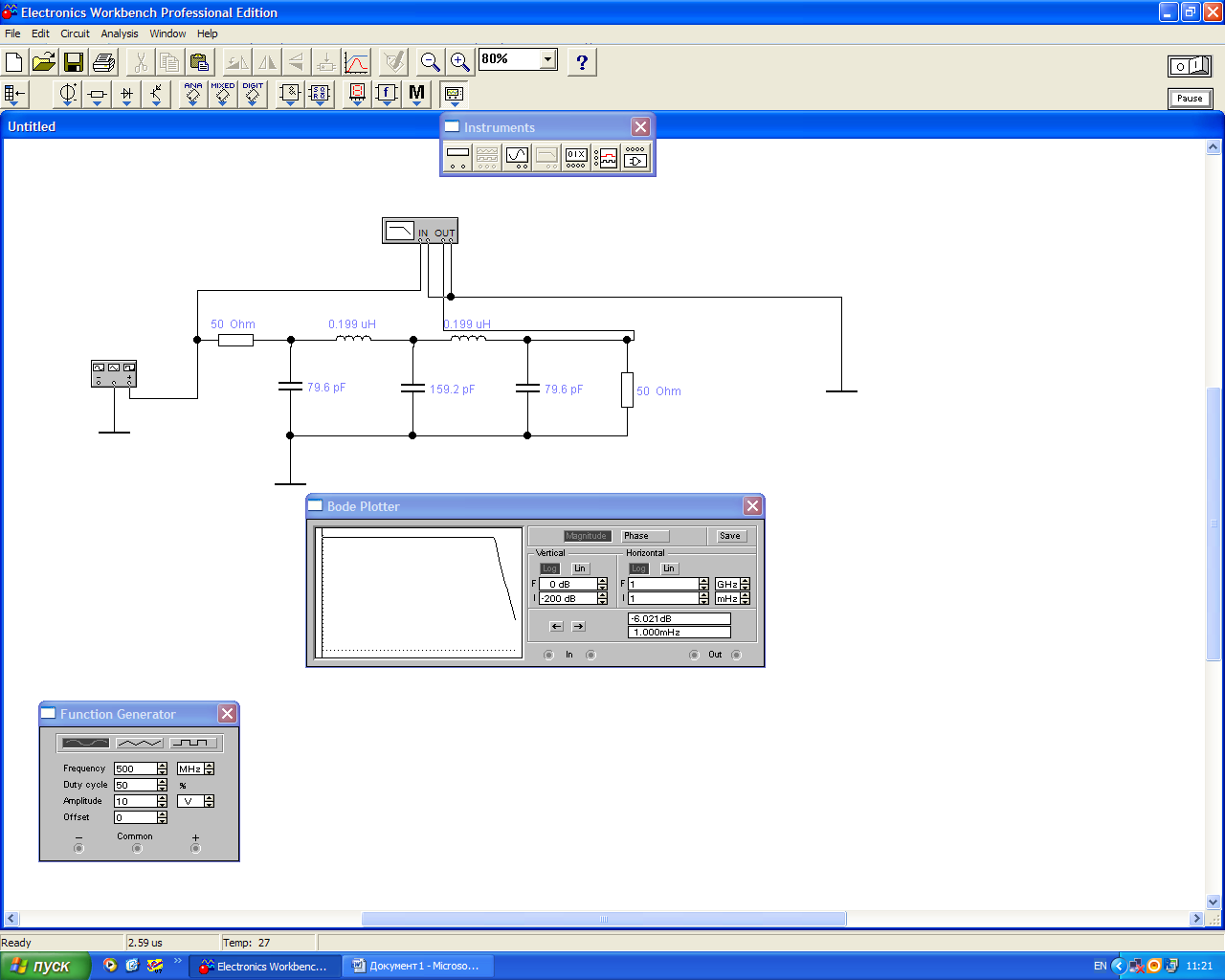Screen dimensions: 1225x980
Task: Open the Logic Gates parts bin
Action: click(x=291, y=94)
